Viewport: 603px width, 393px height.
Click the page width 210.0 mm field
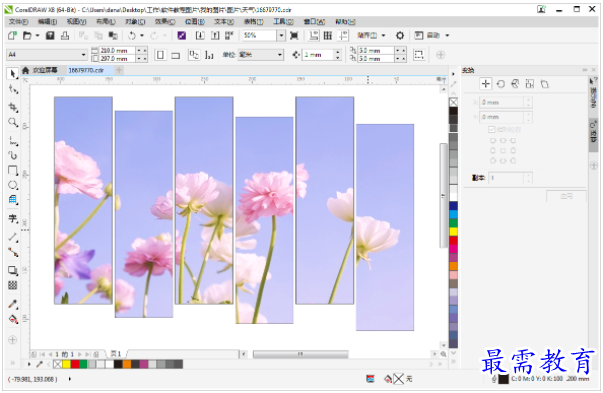click(x=117, y=50)
